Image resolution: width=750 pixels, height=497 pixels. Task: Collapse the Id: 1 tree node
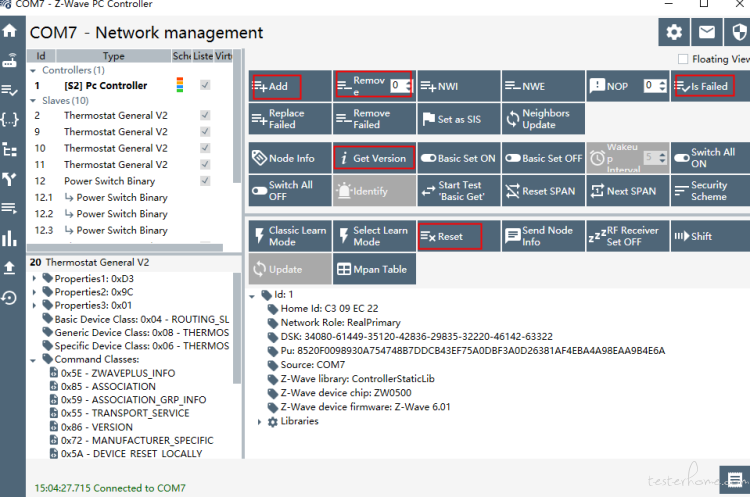[252, 296]
